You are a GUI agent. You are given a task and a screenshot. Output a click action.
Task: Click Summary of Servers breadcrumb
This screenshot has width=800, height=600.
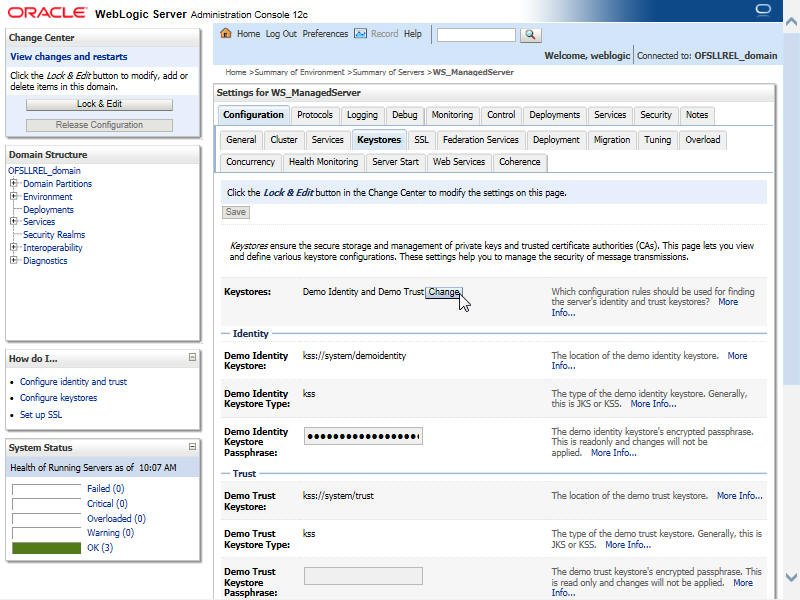388,72
